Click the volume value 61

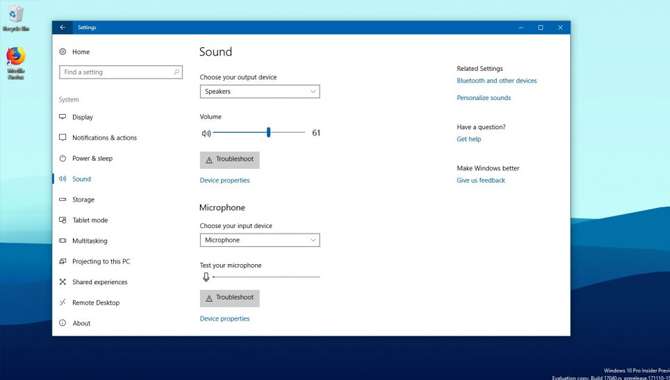pos(316,133)
